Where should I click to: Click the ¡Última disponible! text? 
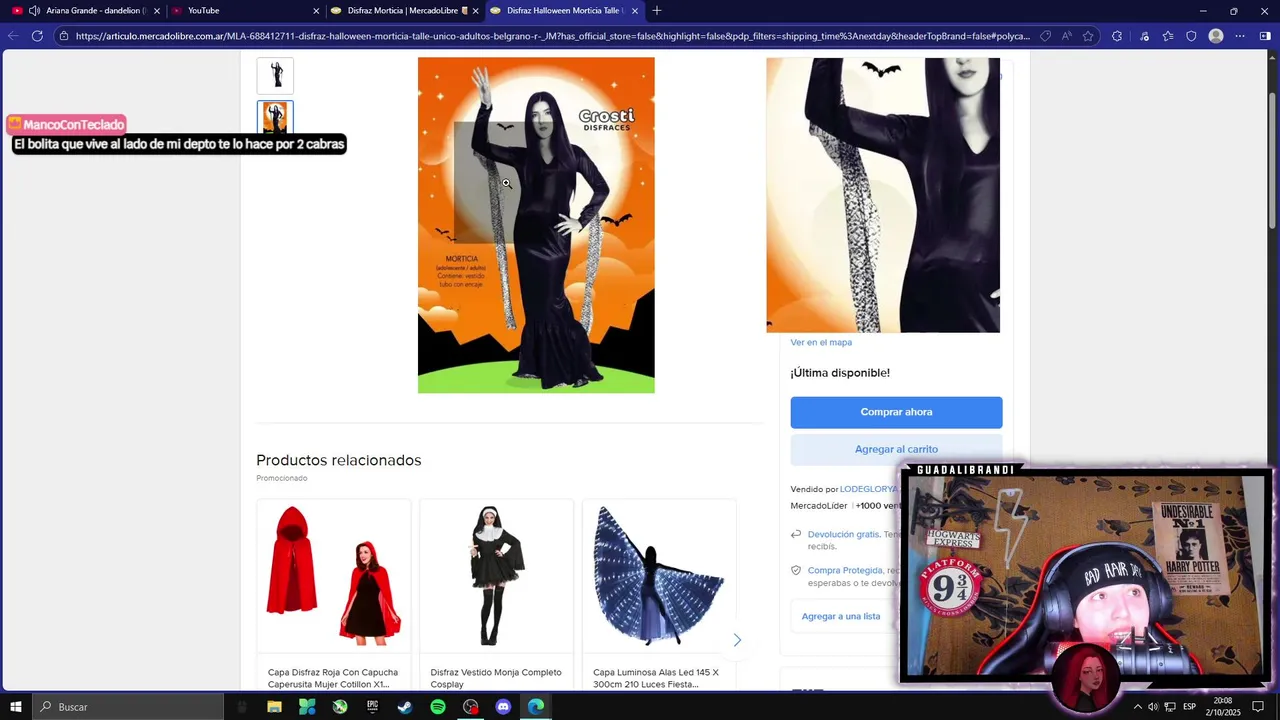tap(840, 373)
